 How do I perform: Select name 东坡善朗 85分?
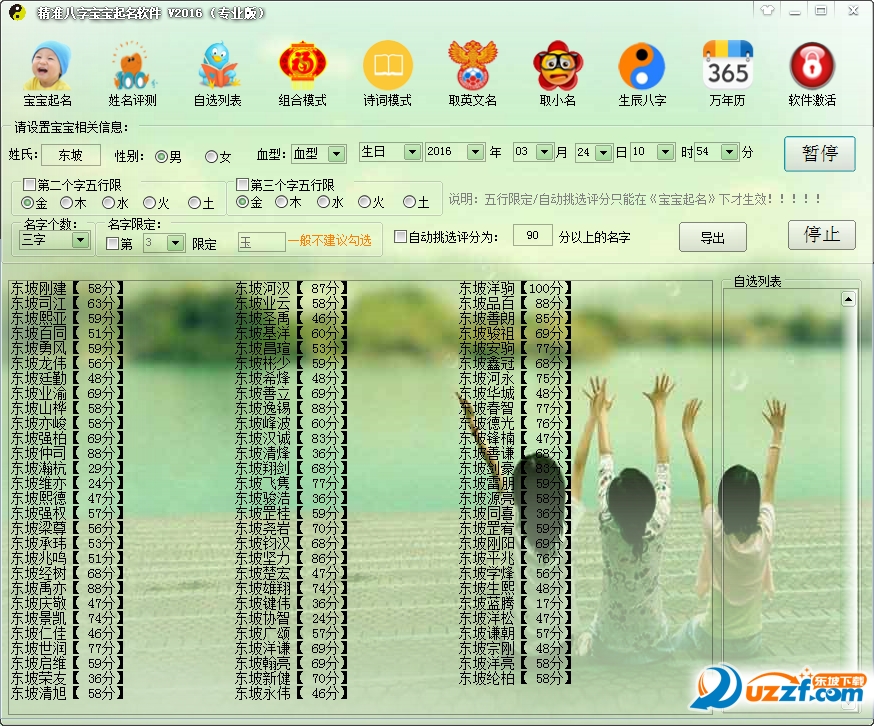click(x=514, y=318)
